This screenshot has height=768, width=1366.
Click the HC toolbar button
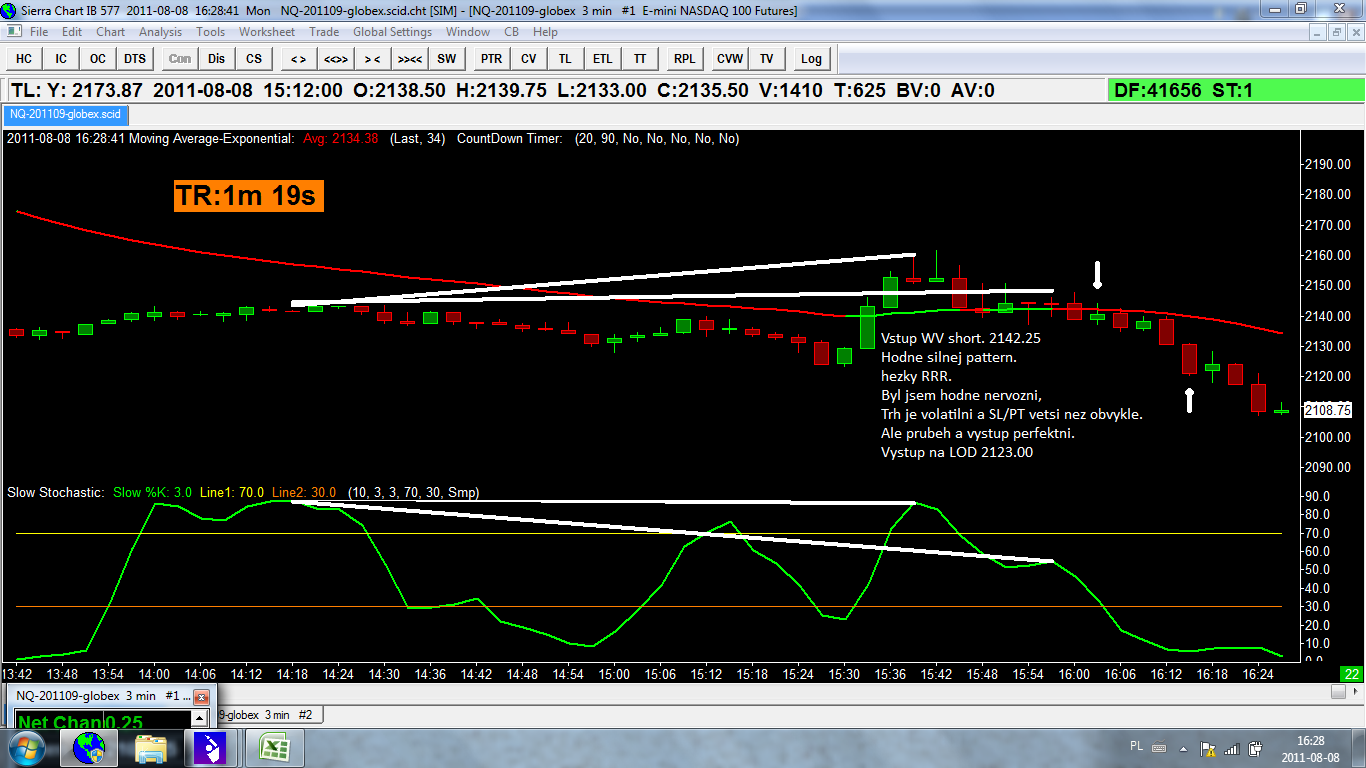tap(24, 59)
